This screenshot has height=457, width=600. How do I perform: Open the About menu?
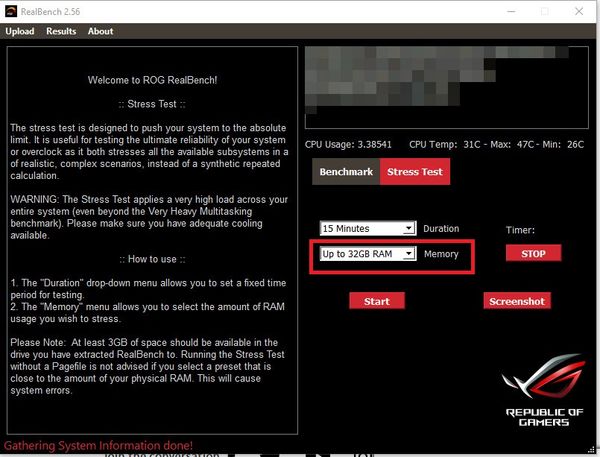[x=100, y=31]
